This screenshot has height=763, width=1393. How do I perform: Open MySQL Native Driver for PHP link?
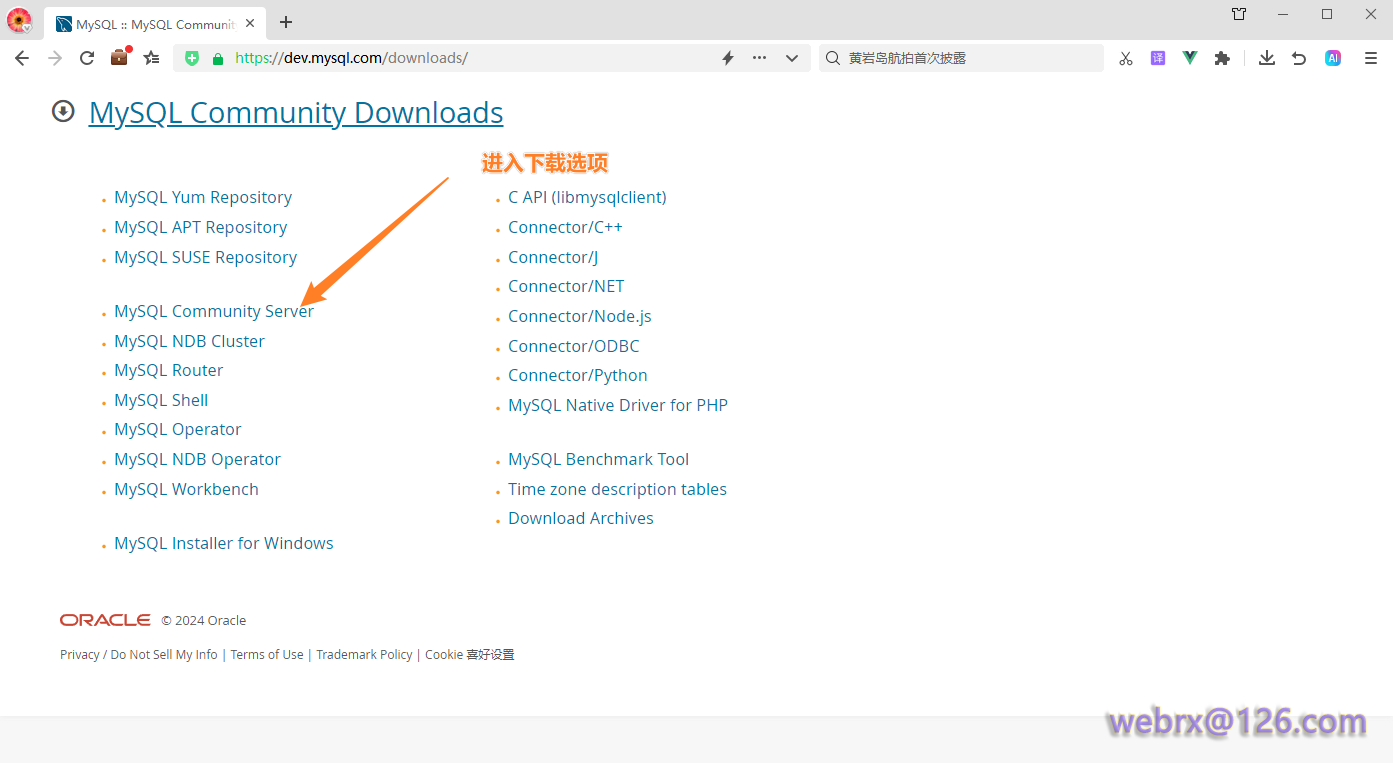click(618, 406)
